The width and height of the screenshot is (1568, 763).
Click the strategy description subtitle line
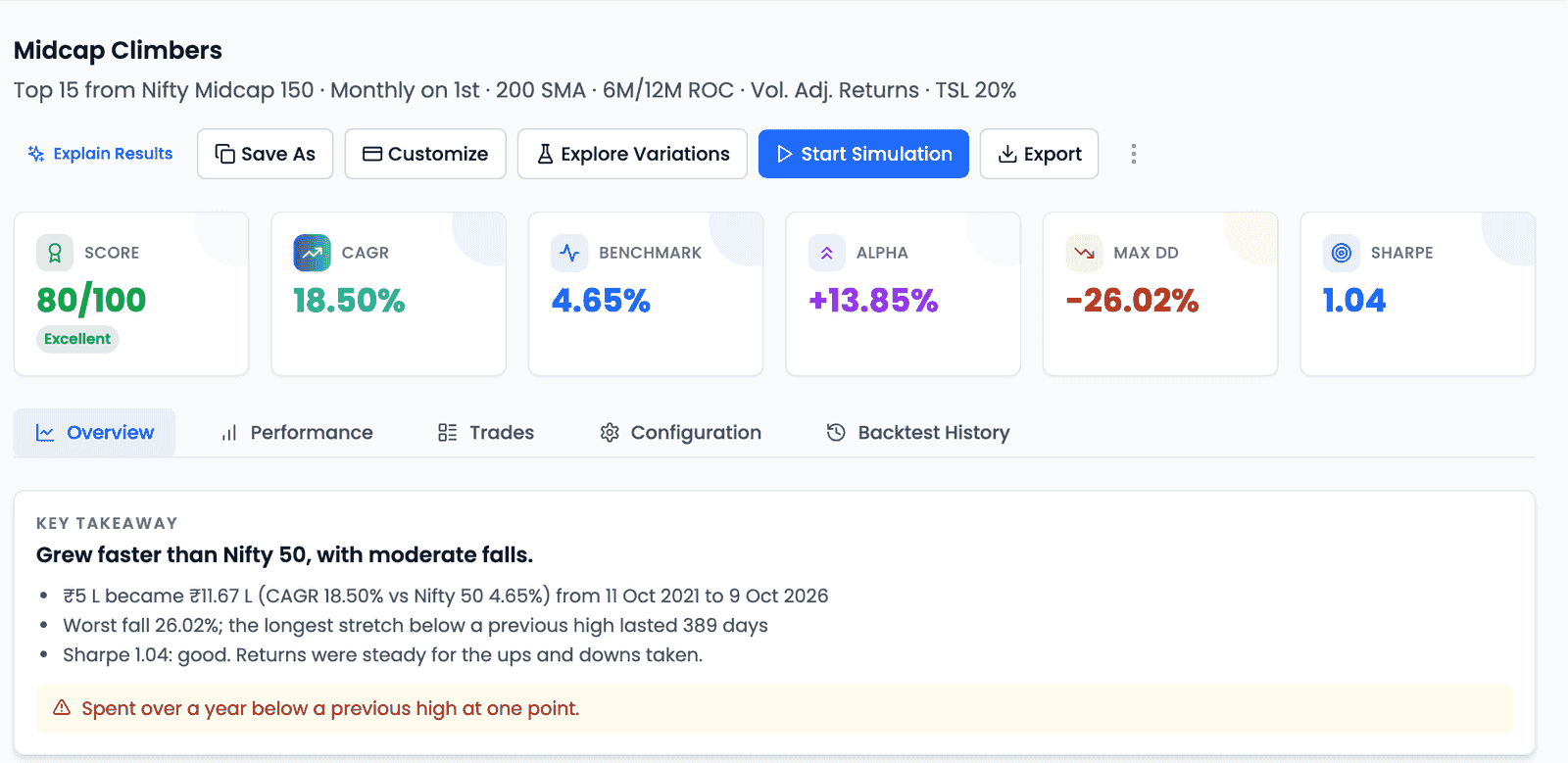[x=514, y=90]
